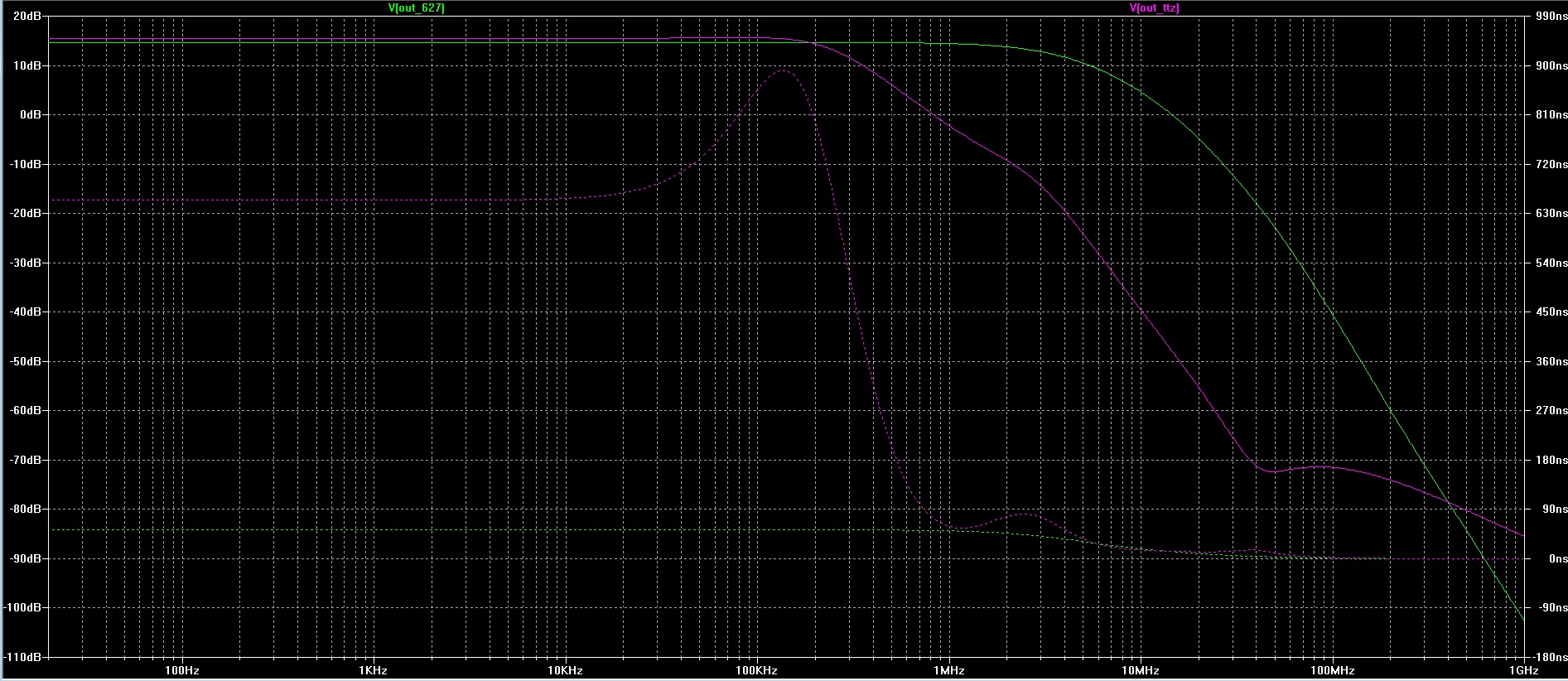Screen dimensions: 1568x681
Task: Click the -180ns right axis label
Action: pyautogui.click(x=1551, y=657)
